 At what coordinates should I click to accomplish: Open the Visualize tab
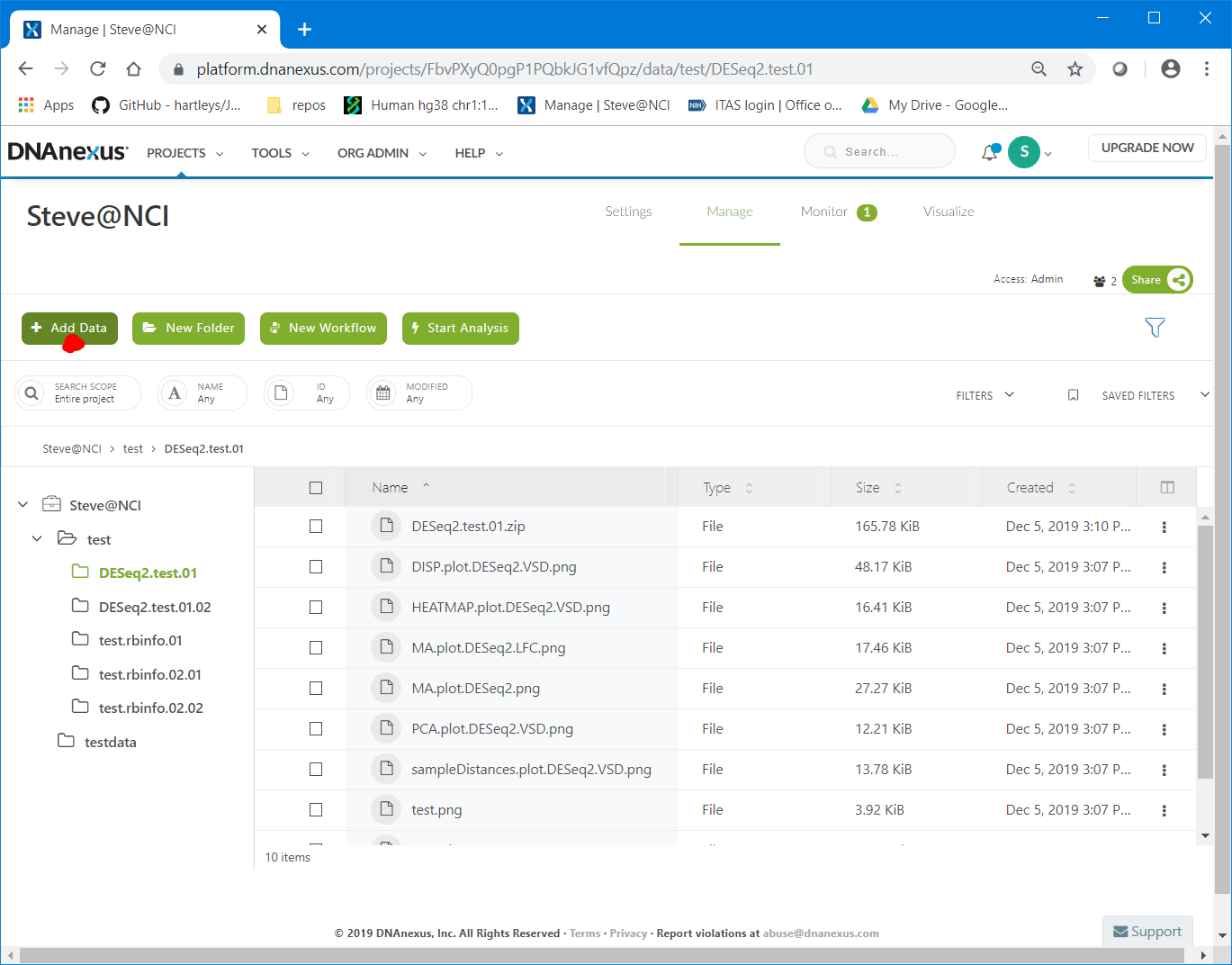point(949,212)
